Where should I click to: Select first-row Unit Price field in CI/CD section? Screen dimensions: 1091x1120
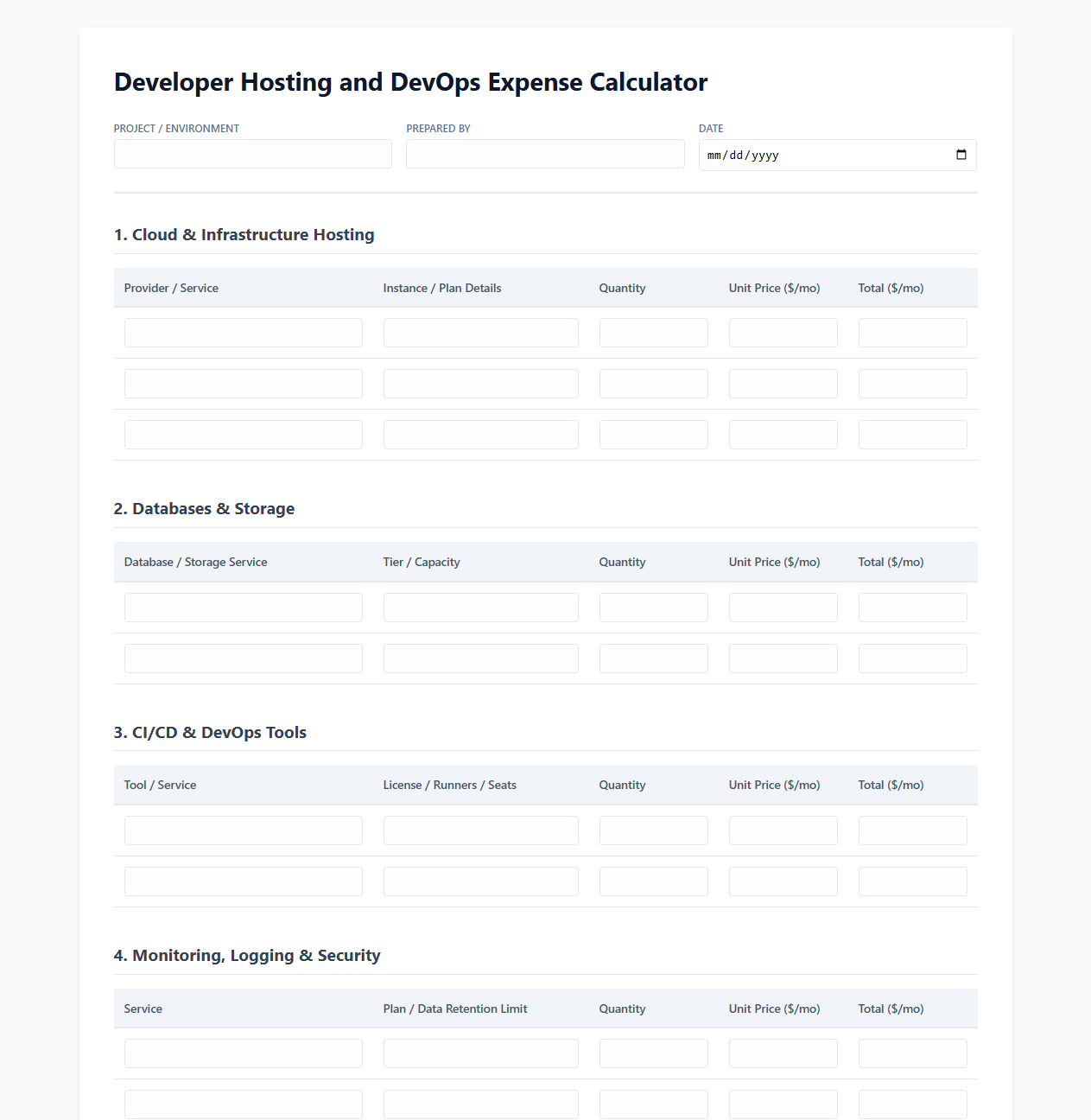(x=783, y=830)
